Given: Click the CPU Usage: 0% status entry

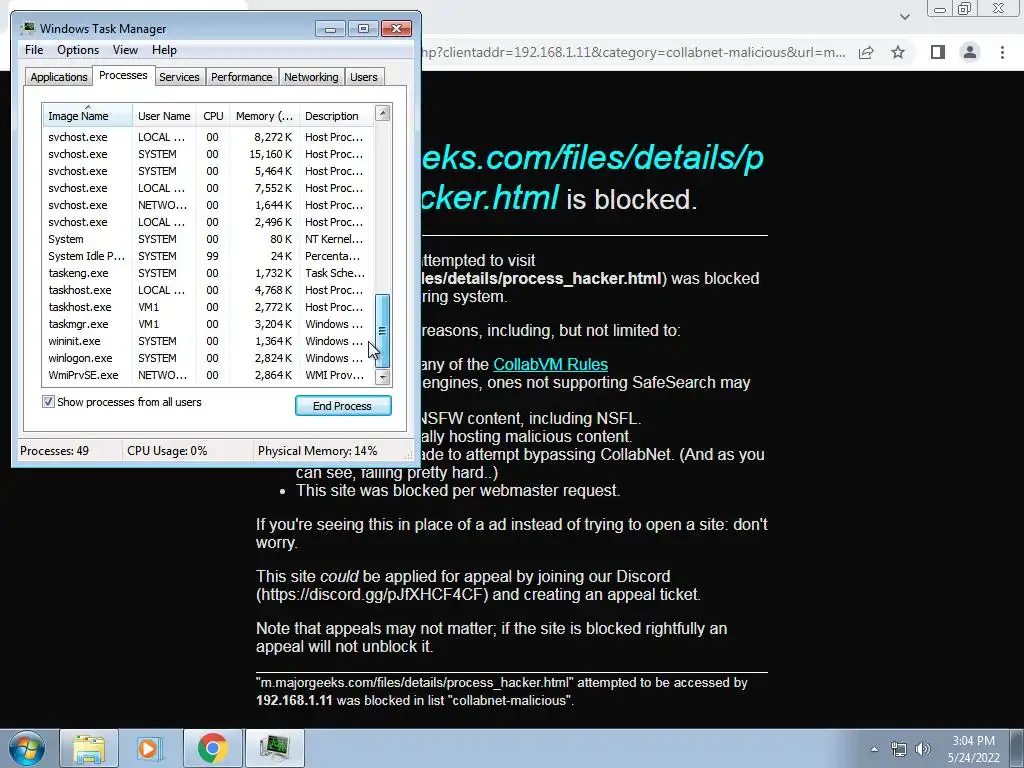Looking at the screenshot, I should click(x=167, y=451).
